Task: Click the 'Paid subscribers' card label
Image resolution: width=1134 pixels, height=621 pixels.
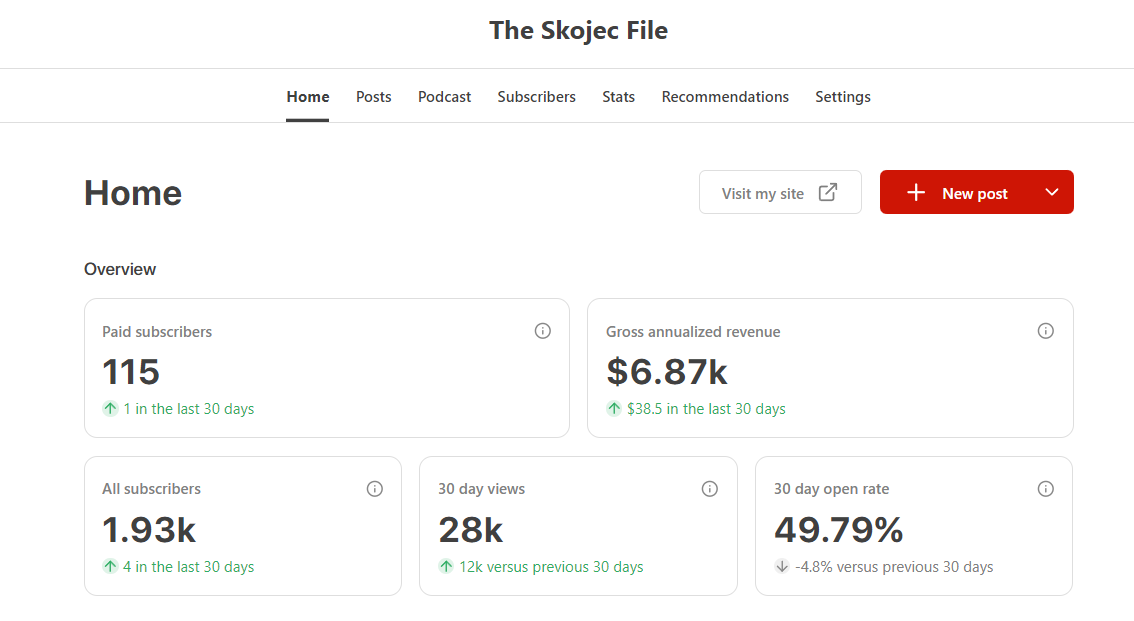Action: [157, 332]
